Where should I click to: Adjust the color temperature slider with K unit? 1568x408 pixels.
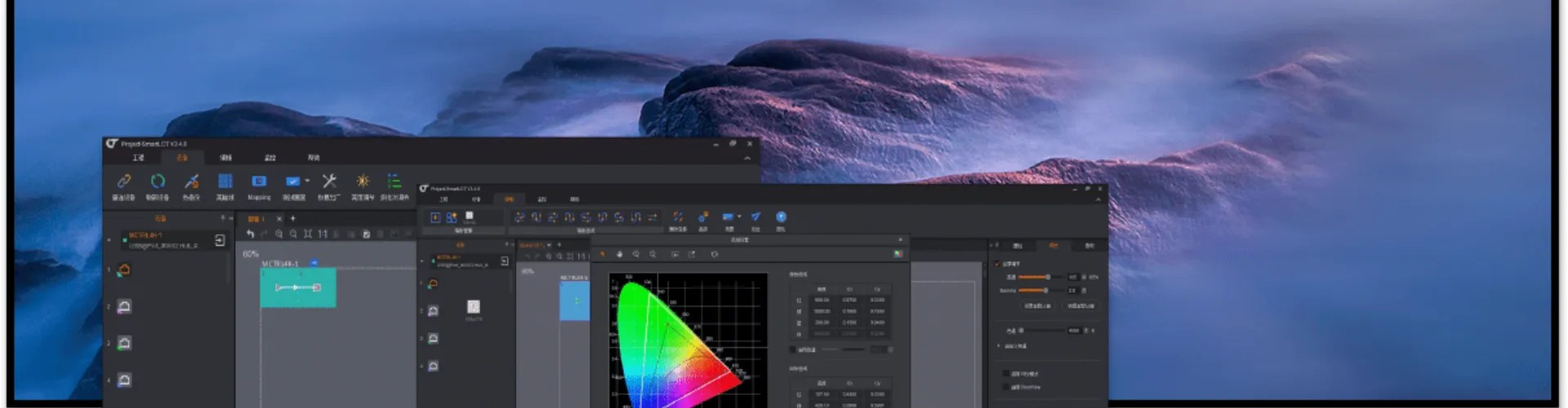1044,330
